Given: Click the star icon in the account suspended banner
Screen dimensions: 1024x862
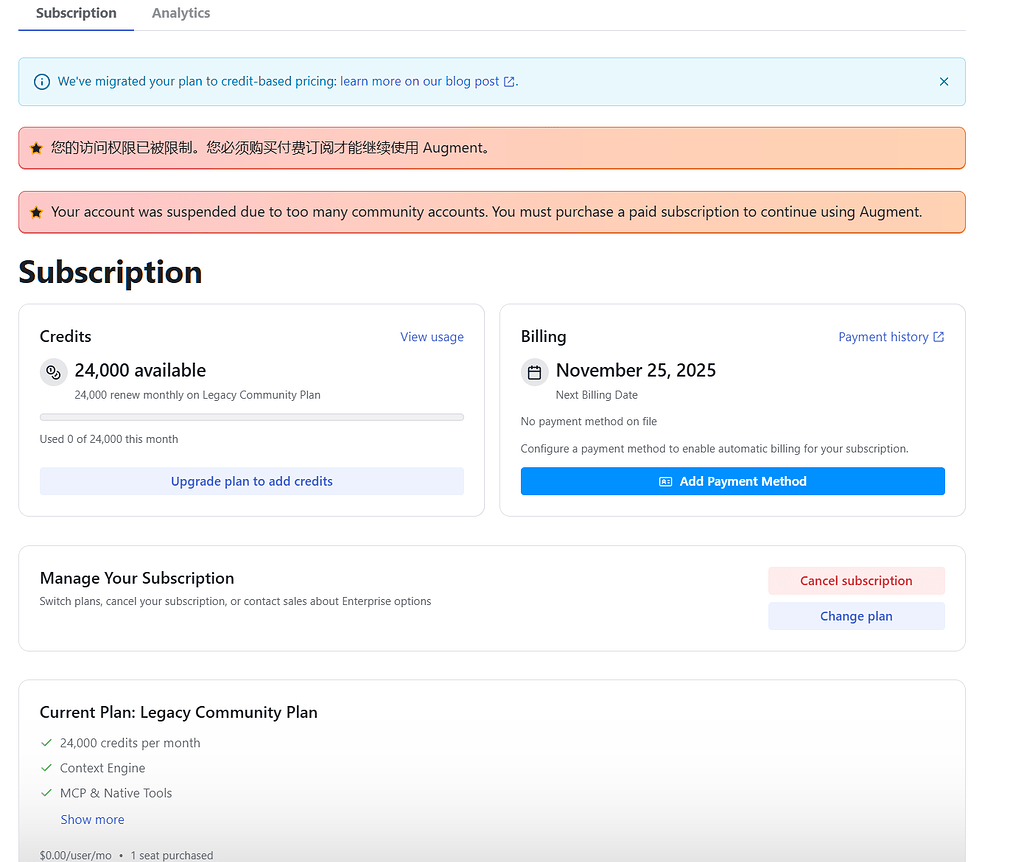Looking at the screenshot, I should (x=37, y=212).
